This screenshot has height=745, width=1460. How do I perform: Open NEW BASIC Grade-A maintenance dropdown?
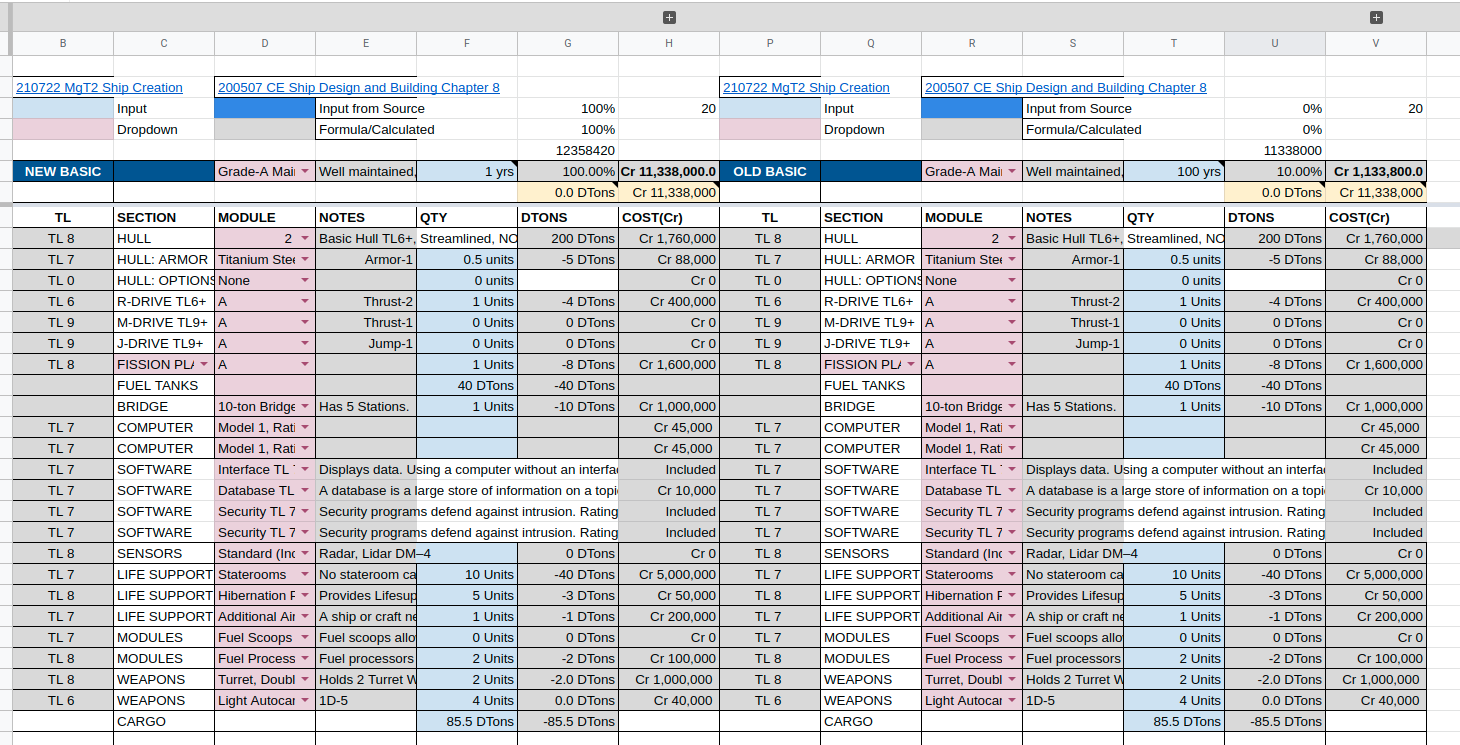(304, 172)
